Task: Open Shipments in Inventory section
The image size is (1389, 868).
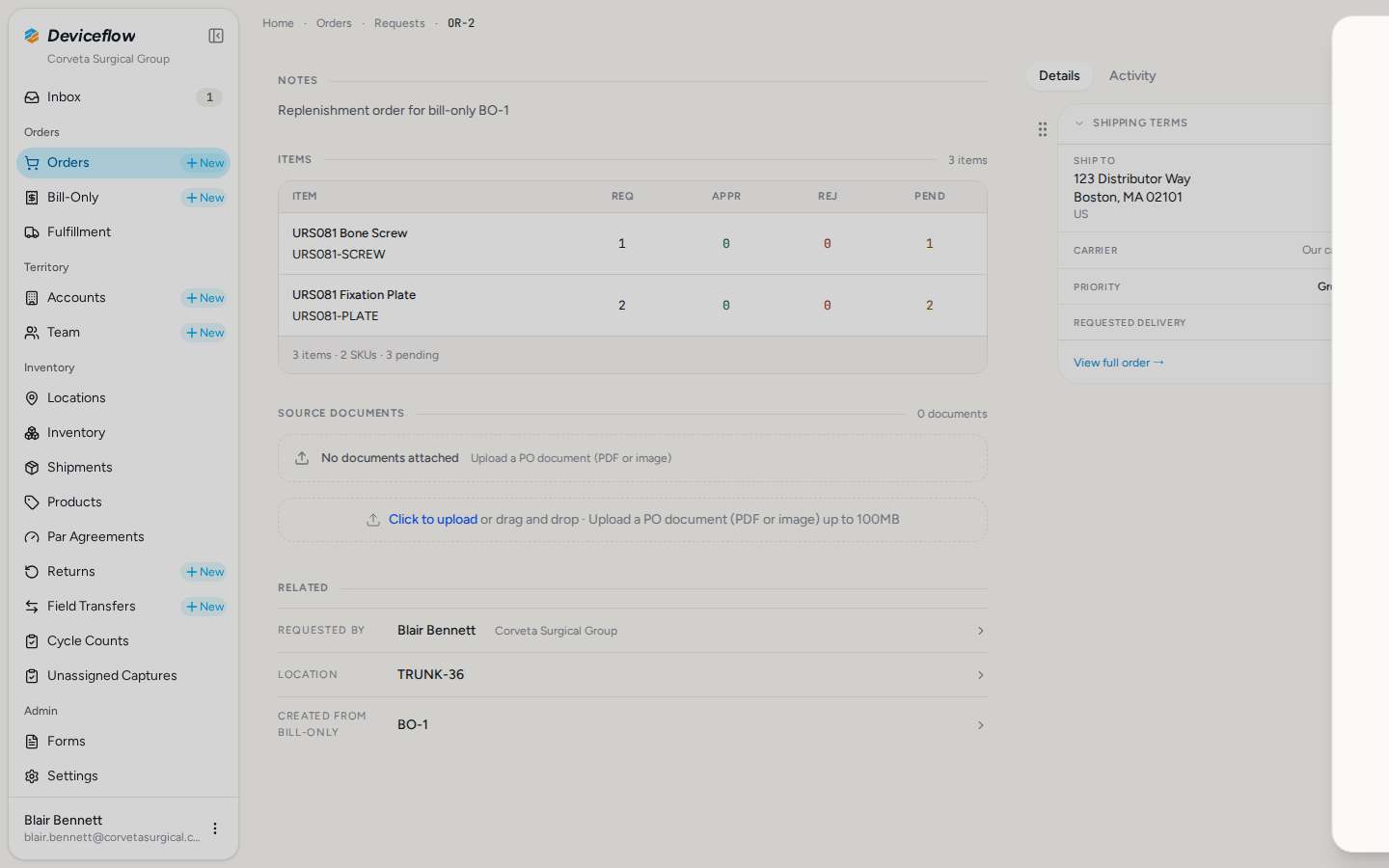Action: pos(123,468)
